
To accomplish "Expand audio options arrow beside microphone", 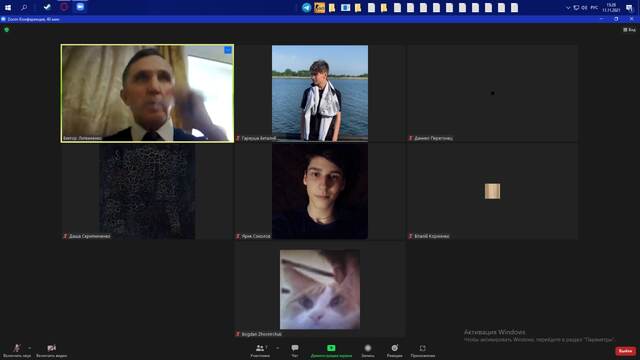I will (29, 348).
